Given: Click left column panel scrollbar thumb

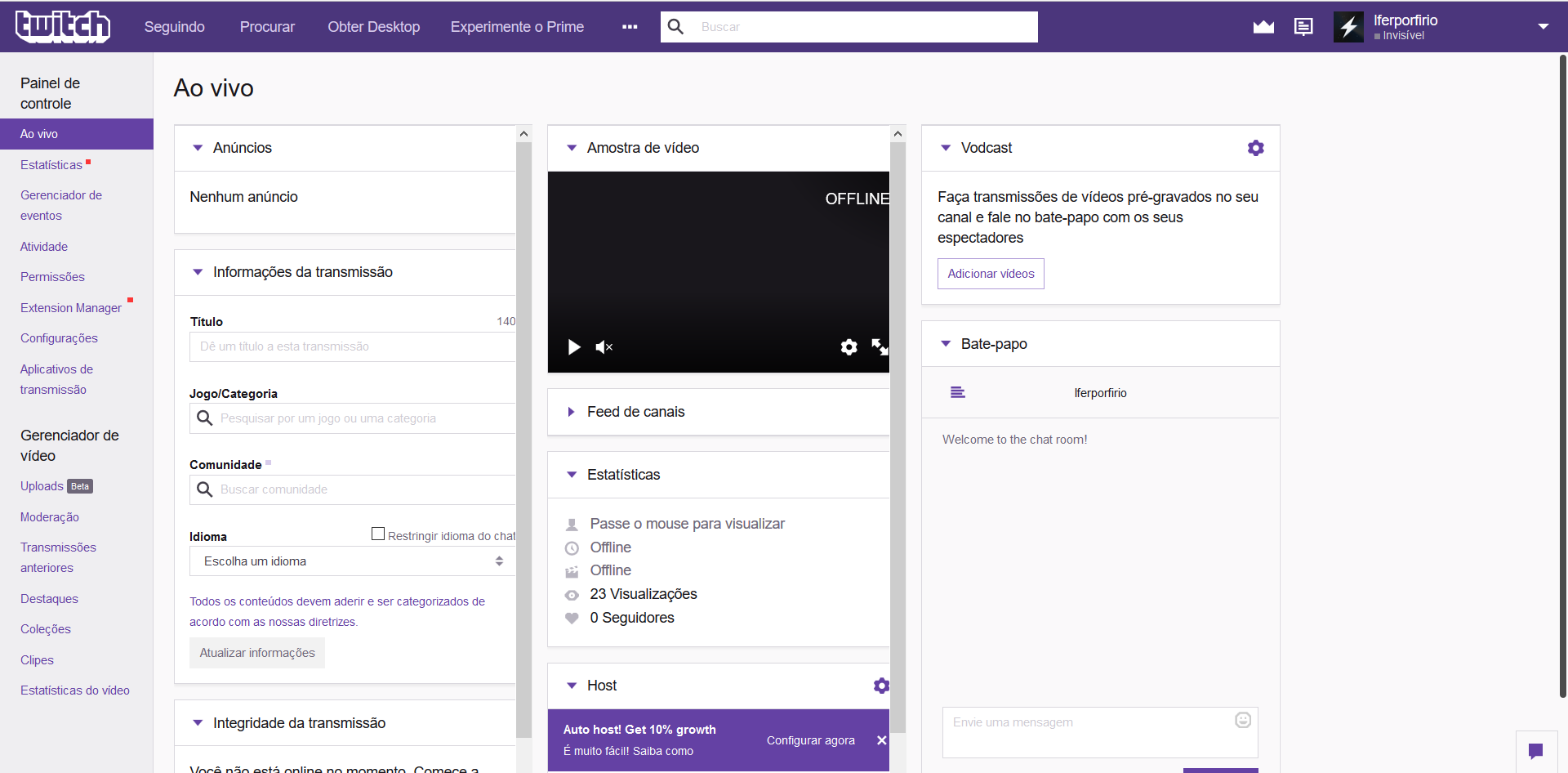Looking at the screenshot, I should pos(523,440).
